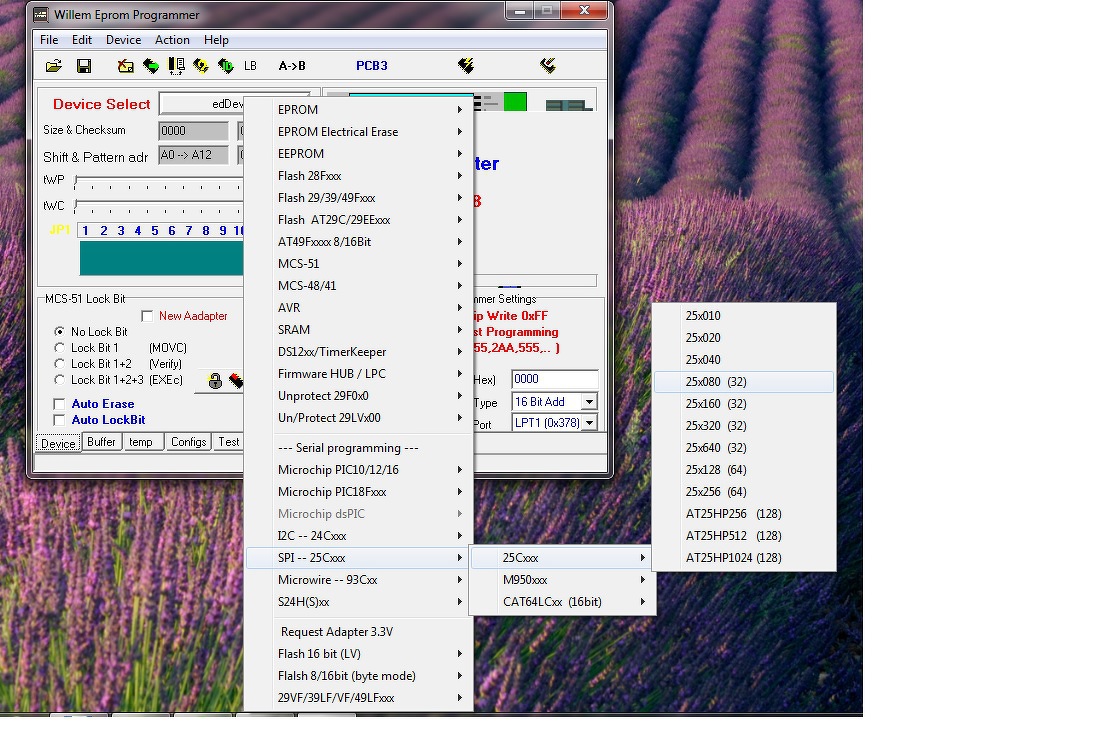Expand the EPROM submenu
This screenshot has width=1114, height=732.
click(x=359, y=109)
